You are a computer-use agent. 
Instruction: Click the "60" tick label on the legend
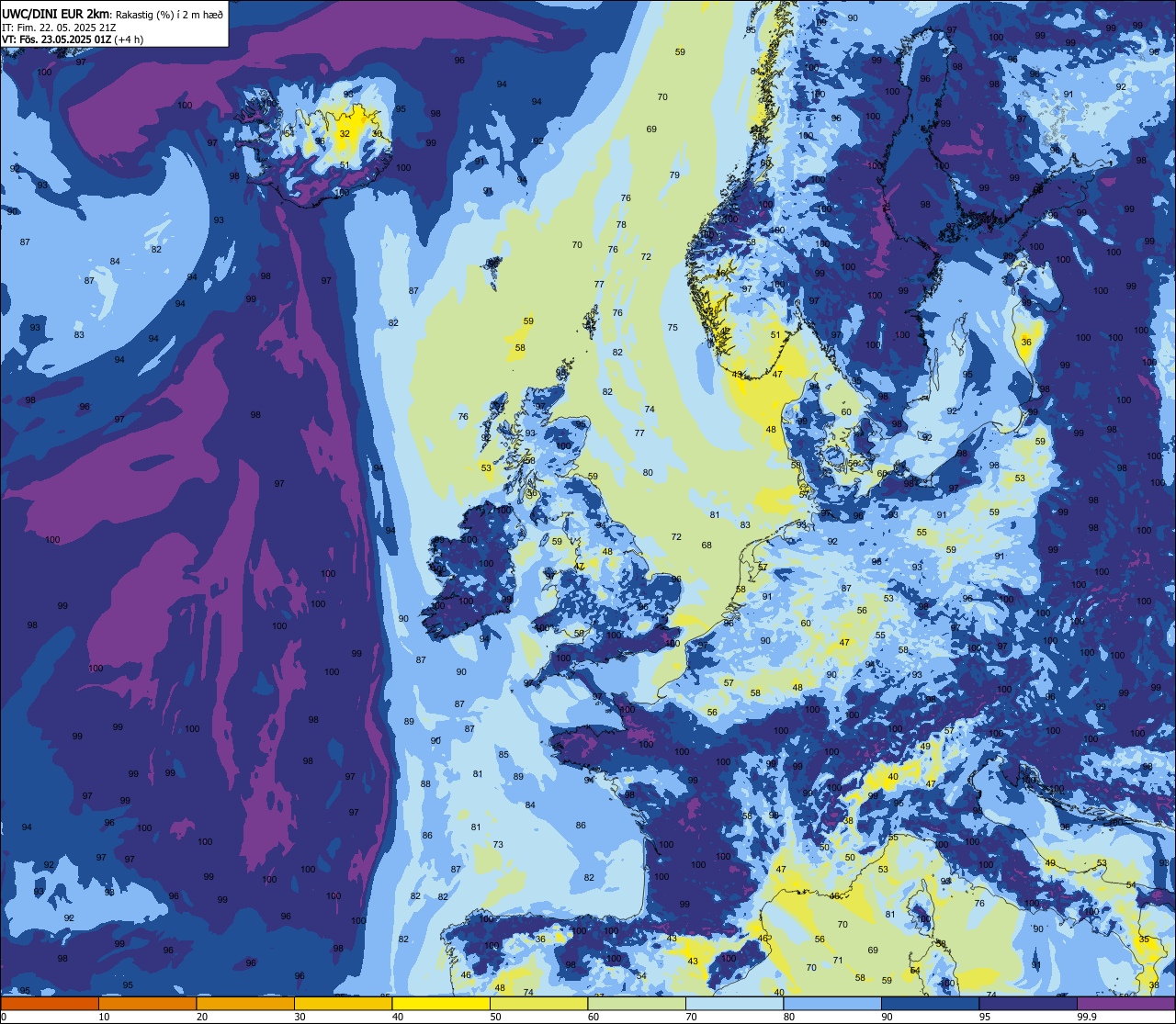[x=594, y=1017]
